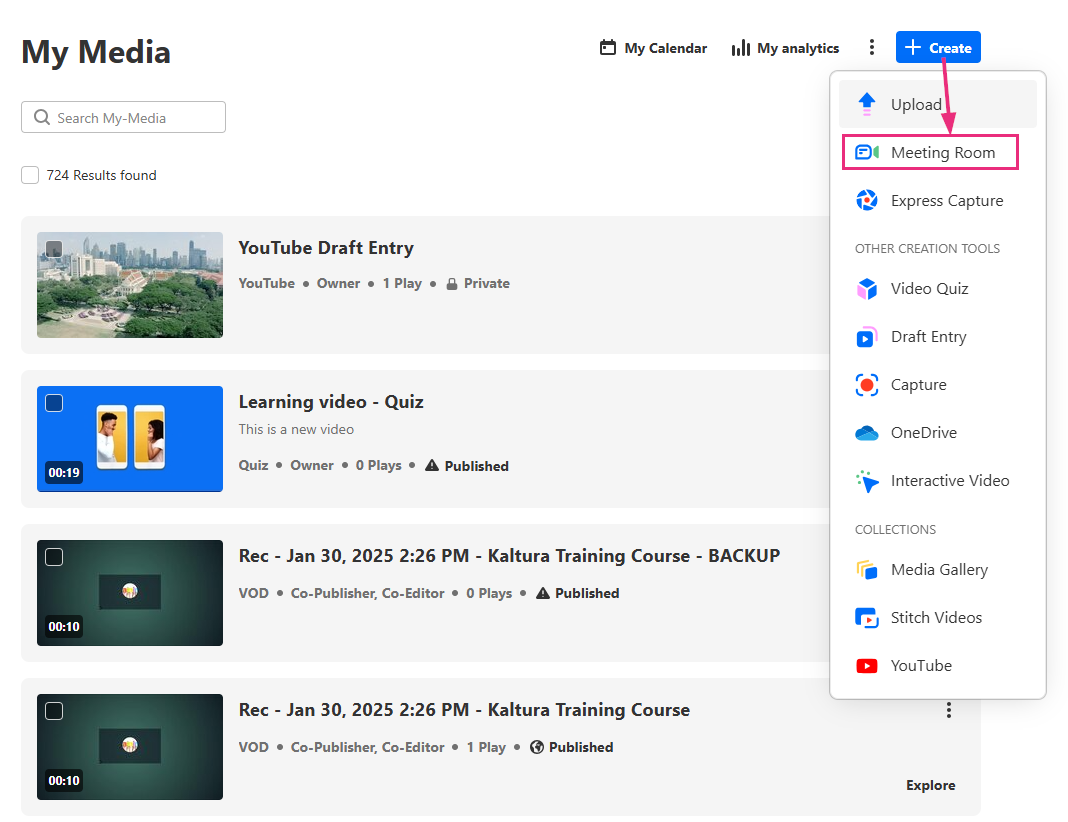
Task: Click 'This is a new video' description
Action: pyautogui.click(x=296, y=429)
